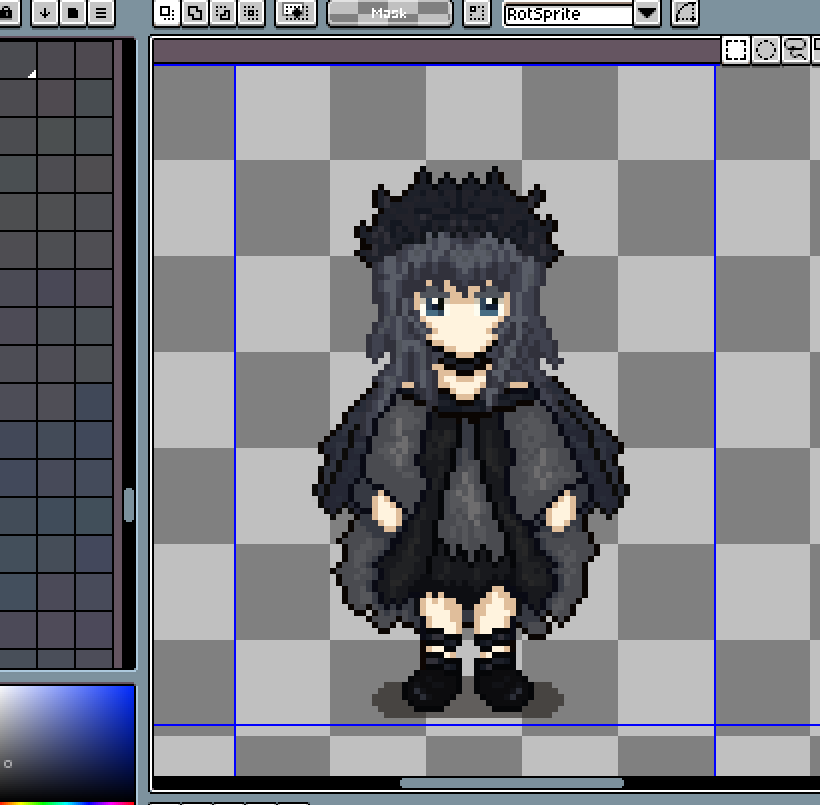Choose the Subtract from selection mode icon
Screen dimensions: 820x805
[223, 13]
